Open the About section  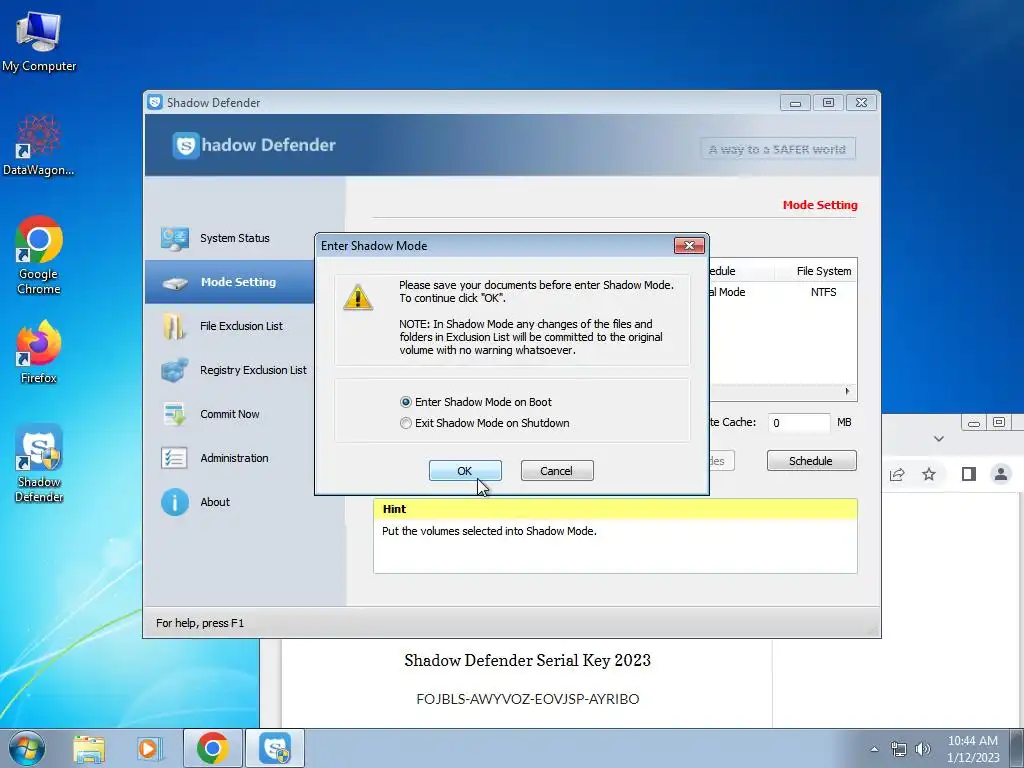[x=215, y=502]
